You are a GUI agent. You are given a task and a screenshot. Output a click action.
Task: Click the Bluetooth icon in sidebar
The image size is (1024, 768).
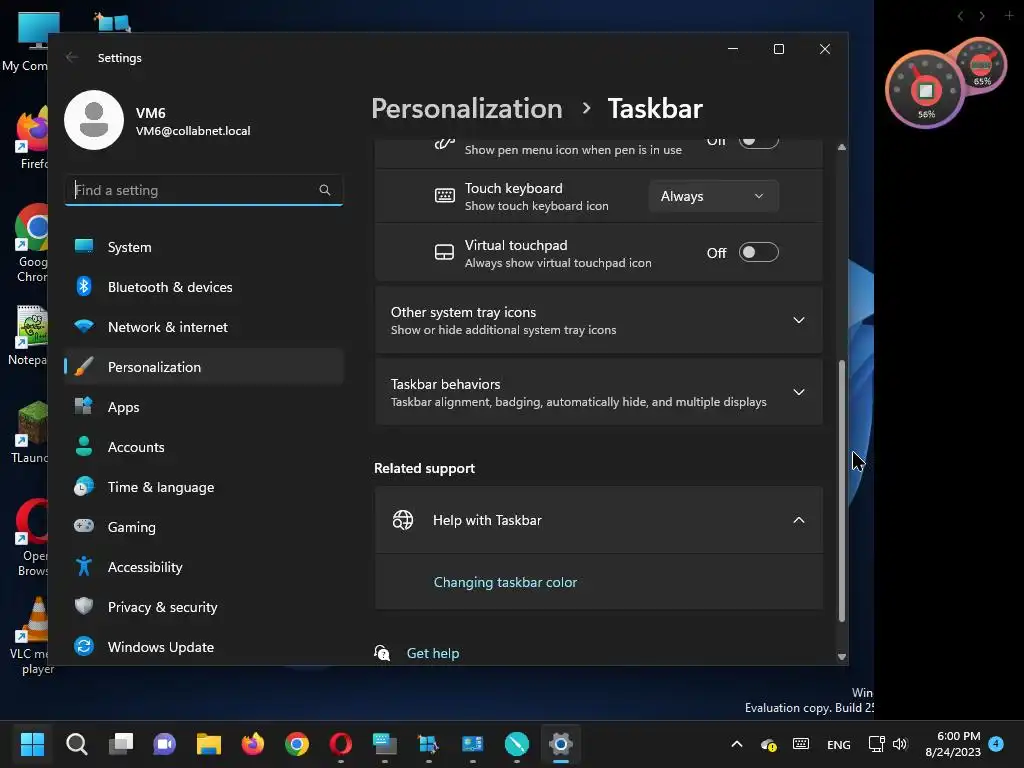tap(84, 286)
